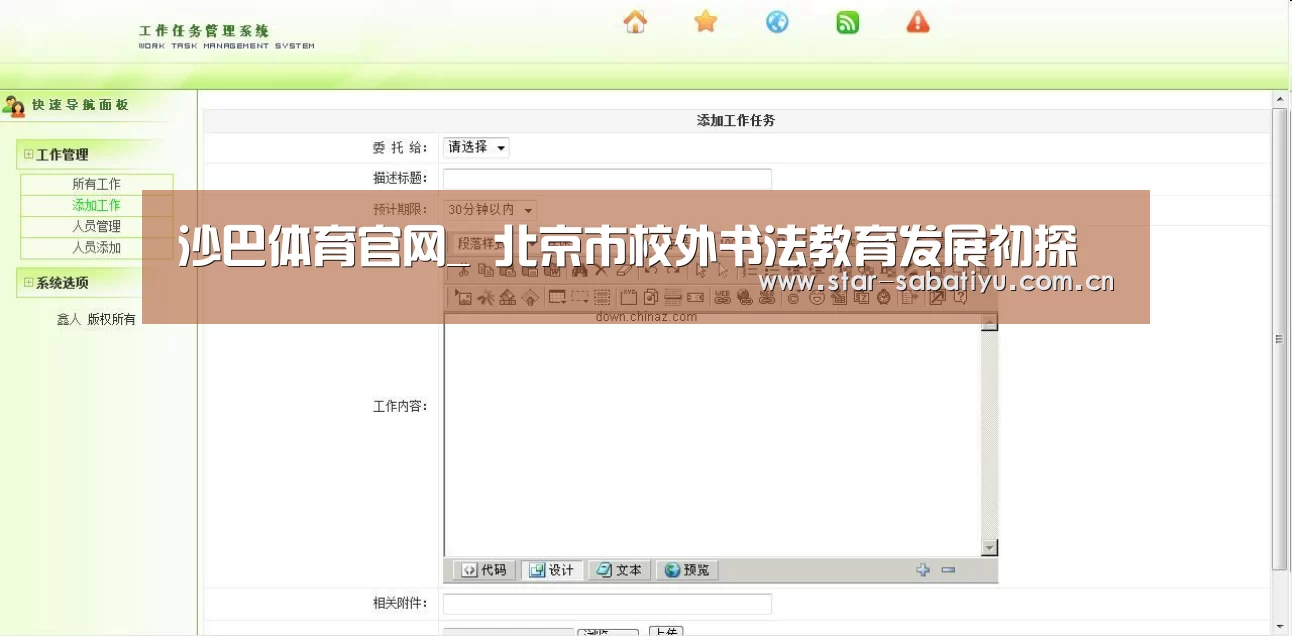Click the editor scrollbar up arrow
Screen dimensions: 1292x636
click(x=990, y=323)
